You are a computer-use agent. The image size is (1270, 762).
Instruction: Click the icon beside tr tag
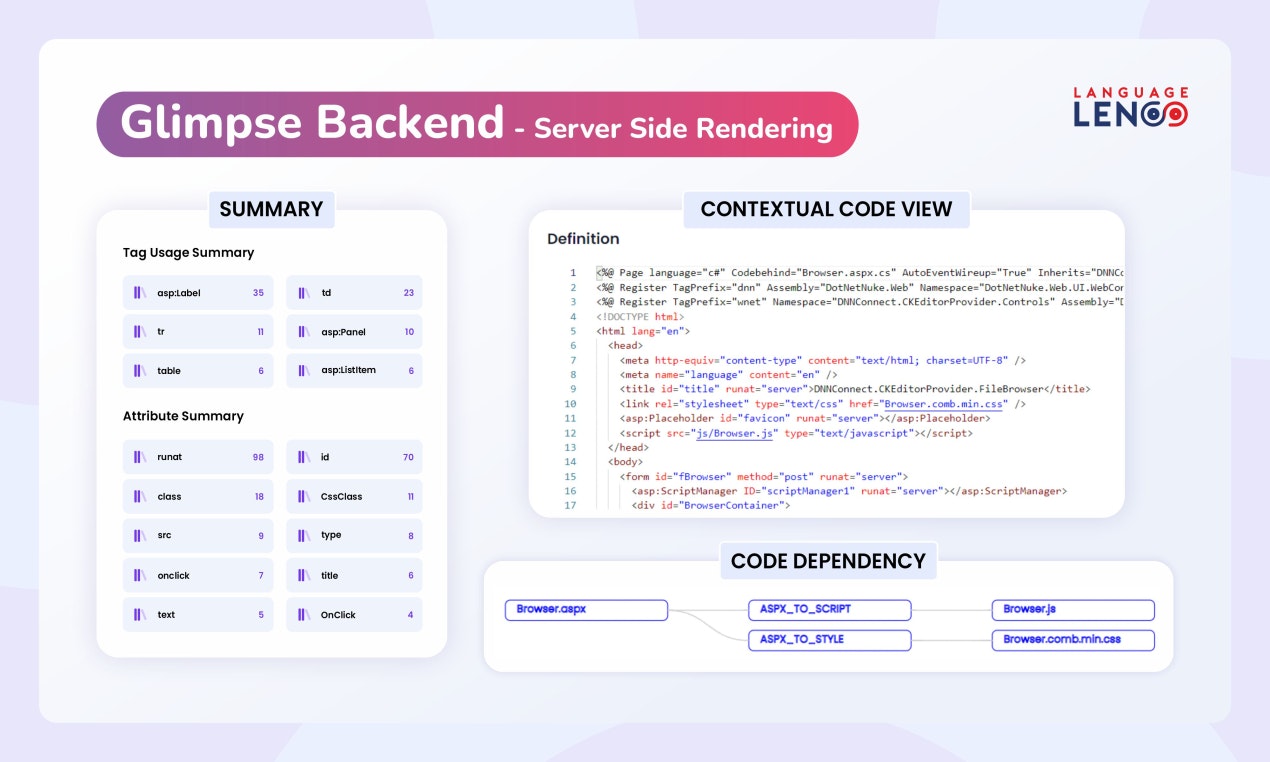click(x=140, y=332)
